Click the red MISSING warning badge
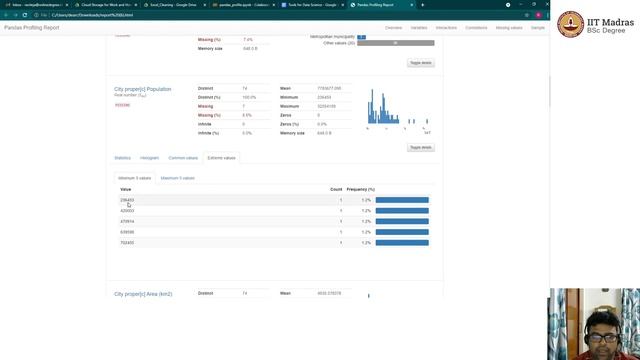 [122, 105]
